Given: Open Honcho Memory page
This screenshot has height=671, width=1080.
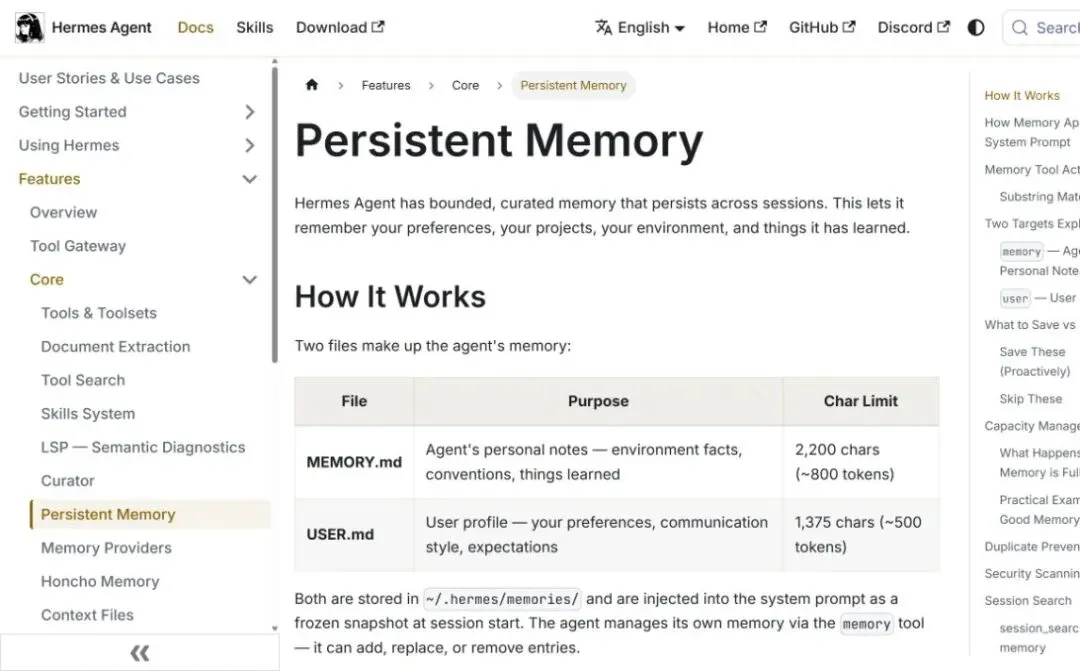Looking at the screenshot, I should pos(100,581).
